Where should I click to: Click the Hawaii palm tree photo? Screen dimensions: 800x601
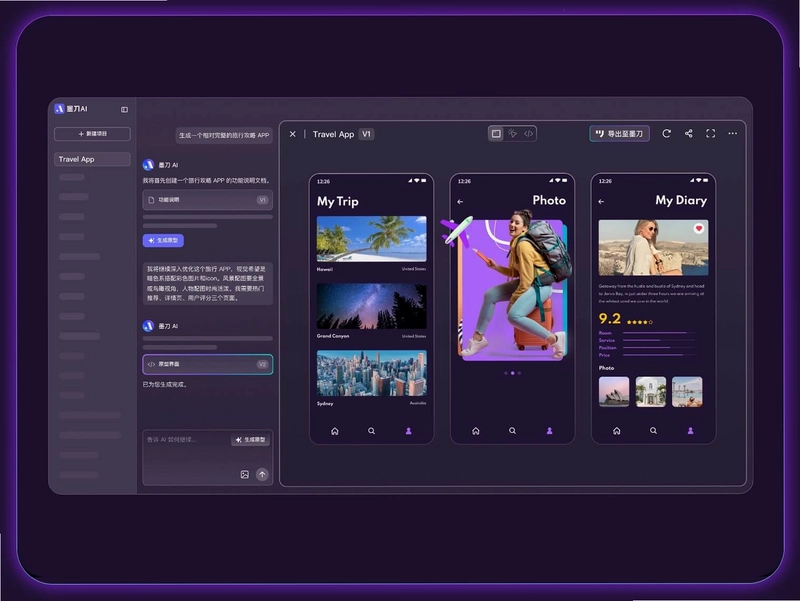[371, 239]
